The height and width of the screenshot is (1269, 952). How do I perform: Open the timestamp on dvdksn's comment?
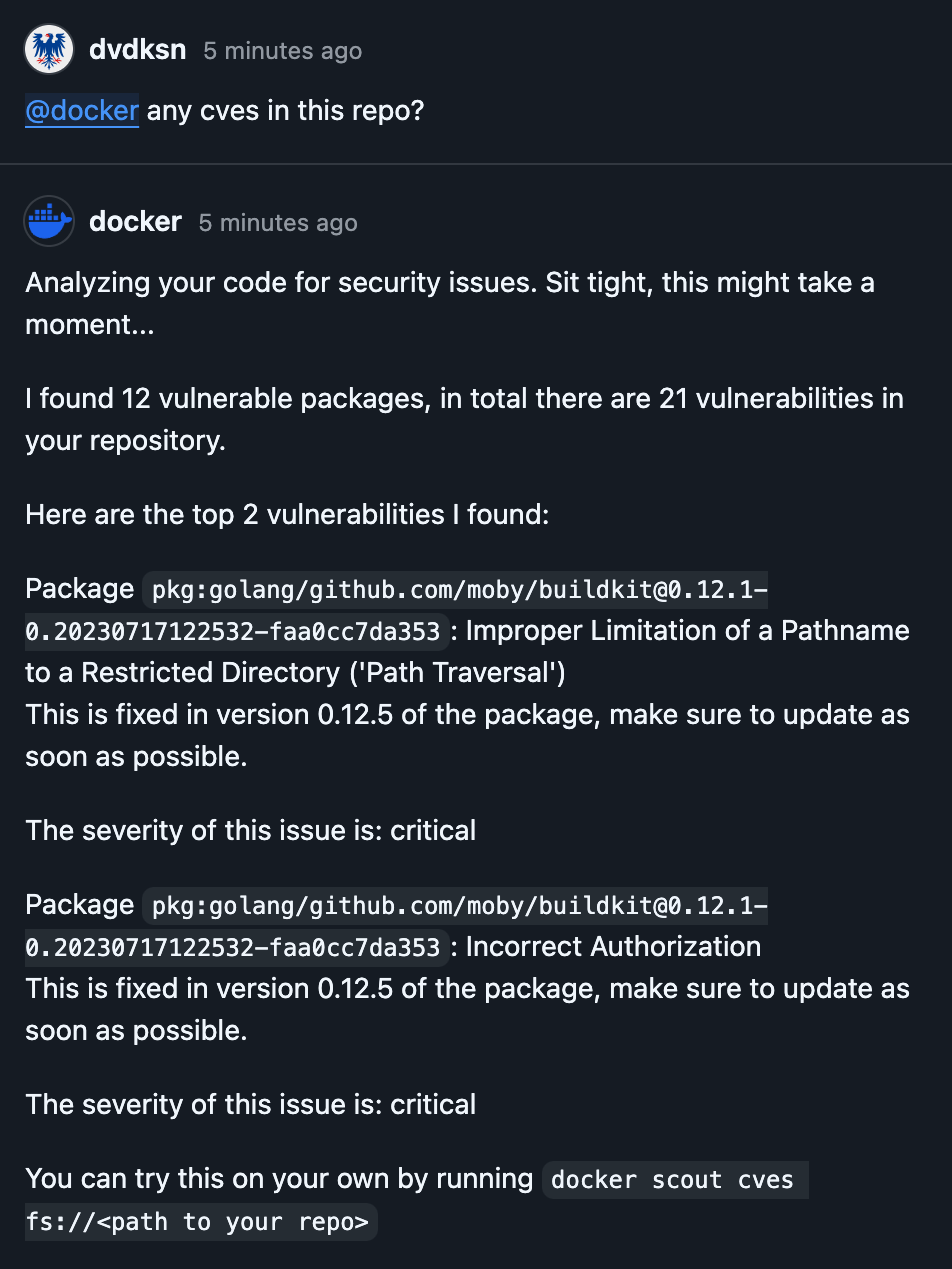281,51
